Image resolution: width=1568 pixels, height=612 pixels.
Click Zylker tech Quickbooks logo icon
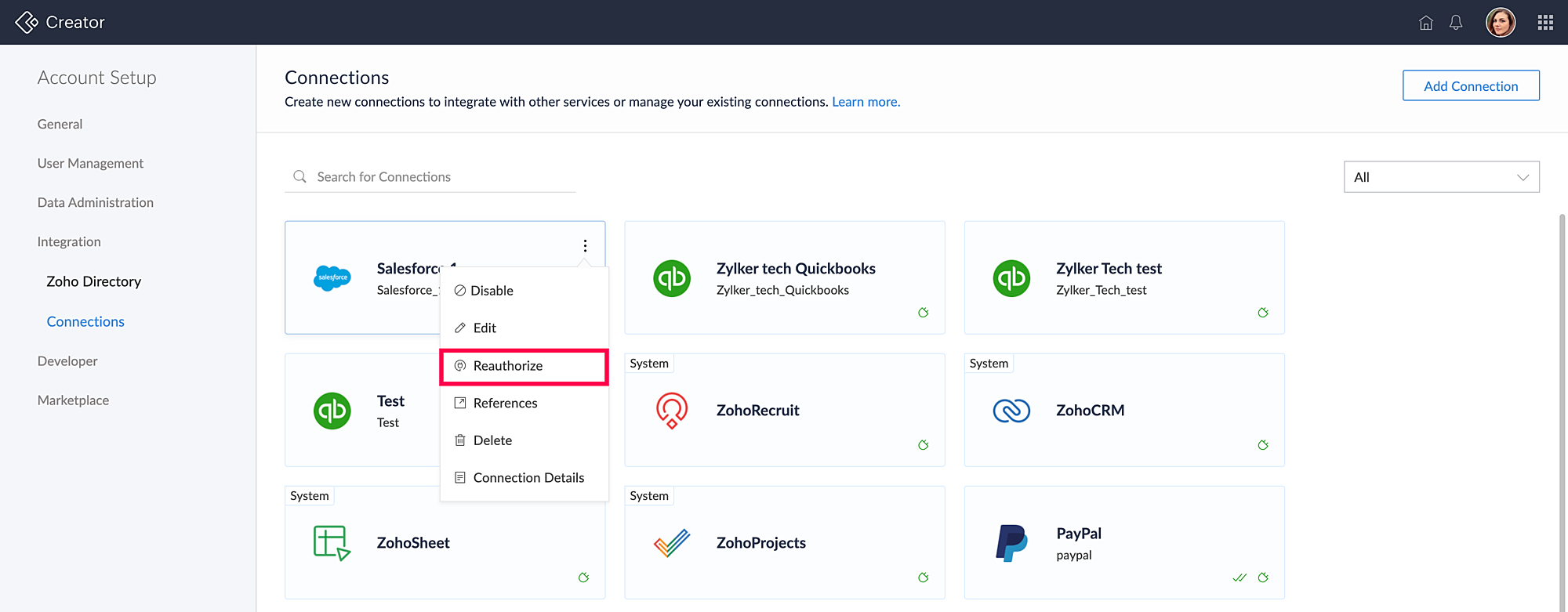[672, 278]
